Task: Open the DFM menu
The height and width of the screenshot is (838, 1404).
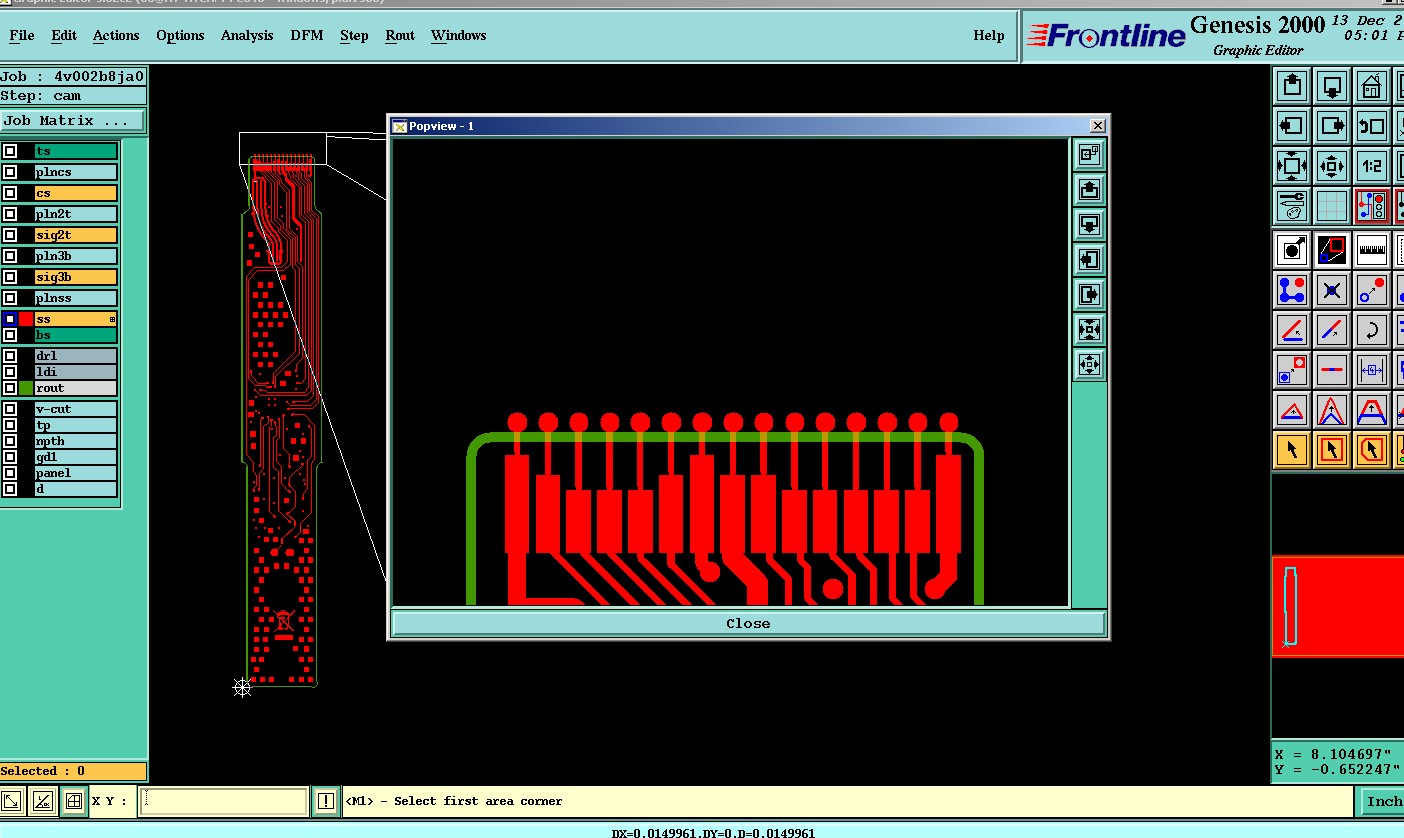Action: pos(307,35)
